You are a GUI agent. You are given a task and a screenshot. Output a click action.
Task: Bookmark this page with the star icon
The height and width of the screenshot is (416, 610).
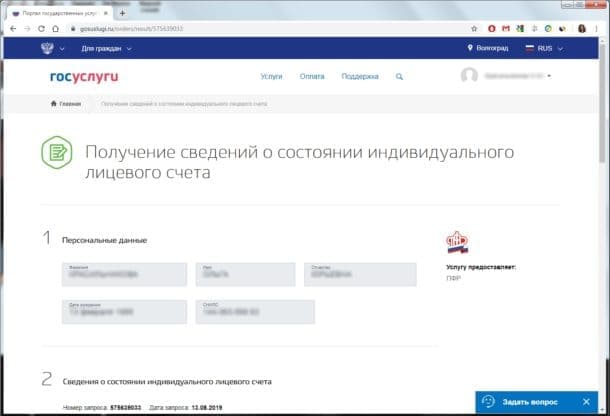point(475,29)
